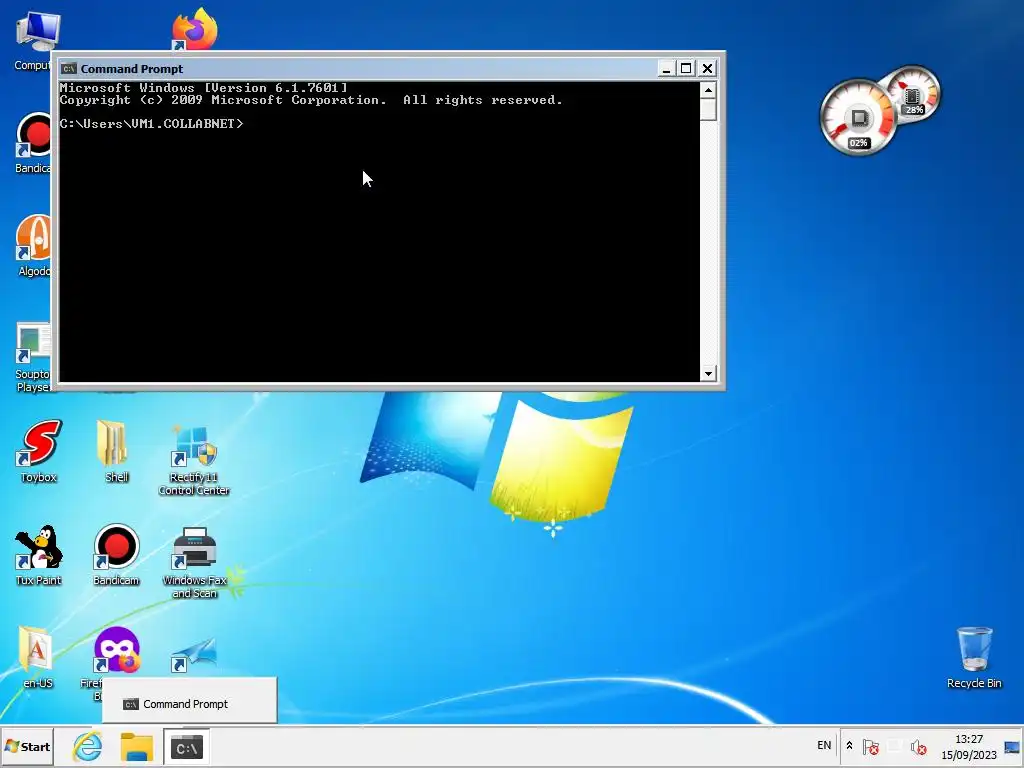Screen dimensions: 1024x768
Task: Open the en-US folder icon
Action: [37, 657]
